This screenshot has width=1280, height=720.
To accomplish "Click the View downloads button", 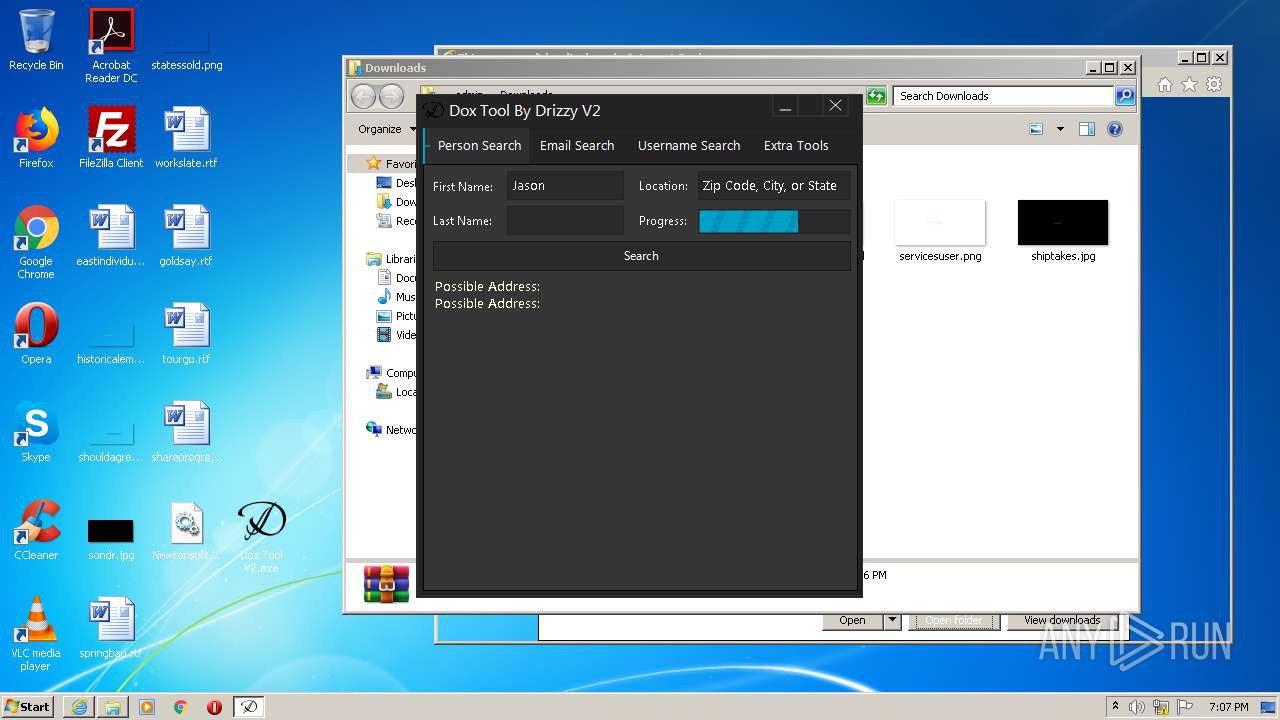I will coord(1062,620).
